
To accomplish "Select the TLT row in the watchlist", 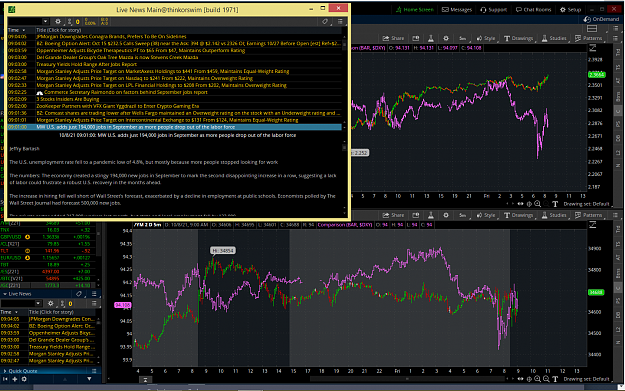I will pos(48,251).
